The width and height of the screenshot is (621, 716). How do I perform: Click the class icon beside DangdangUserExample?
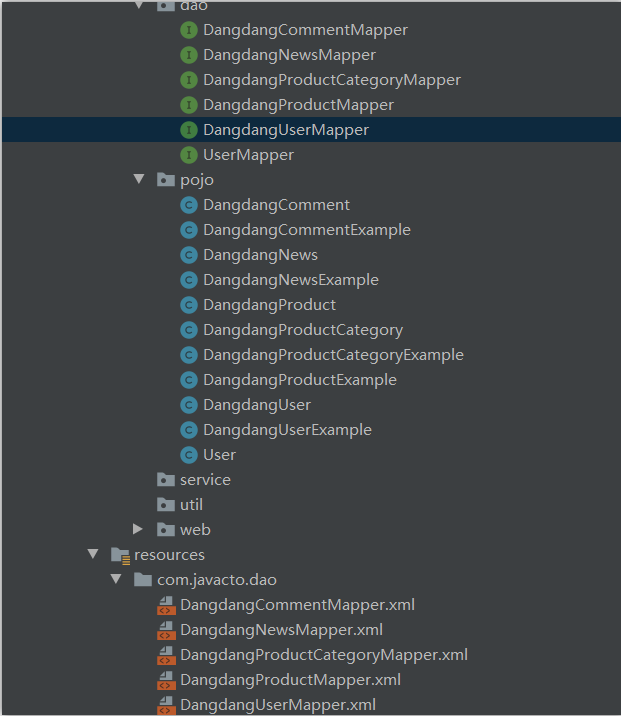click(x=189, y=430)
